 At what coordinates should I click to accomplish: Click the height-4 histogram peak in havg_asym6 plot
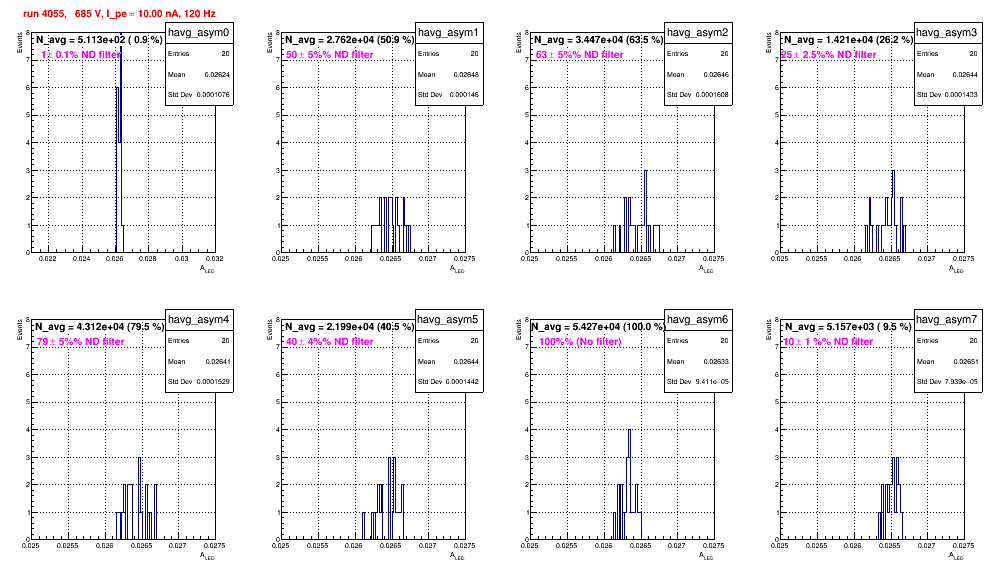629,484
